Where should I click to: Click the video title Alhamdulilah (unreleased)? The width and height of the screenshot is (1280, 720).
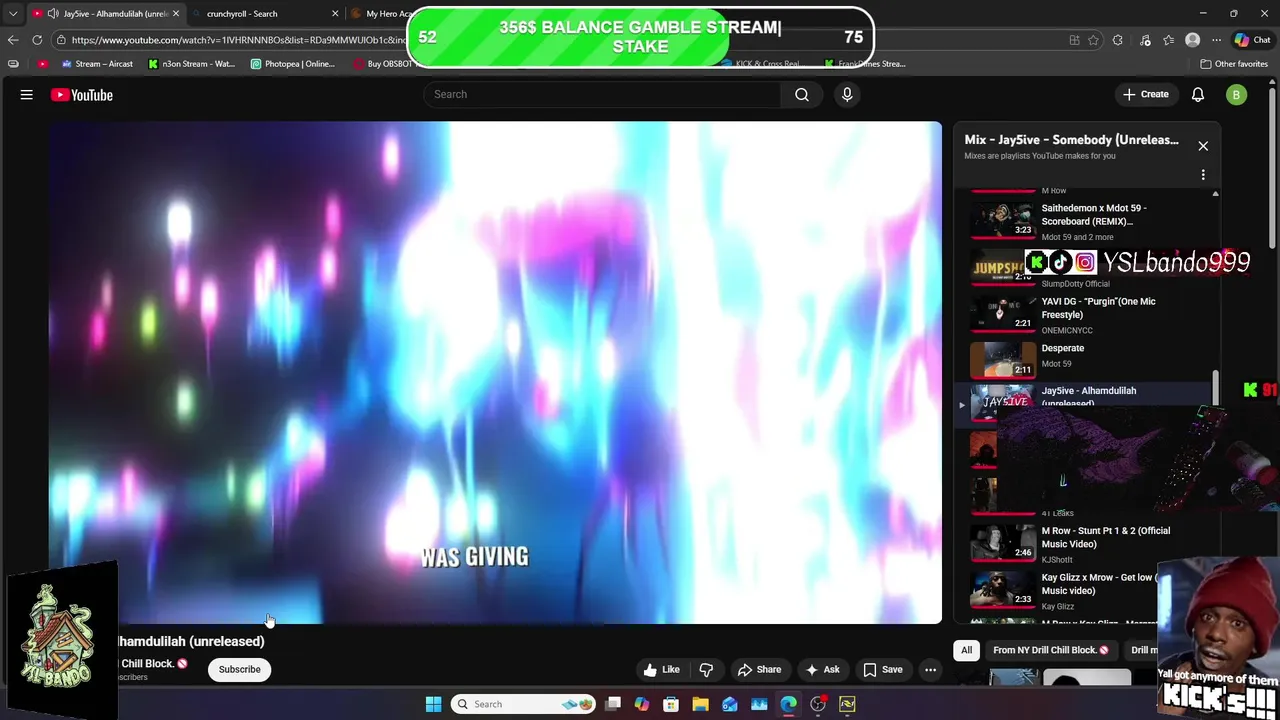coord(191,641)
